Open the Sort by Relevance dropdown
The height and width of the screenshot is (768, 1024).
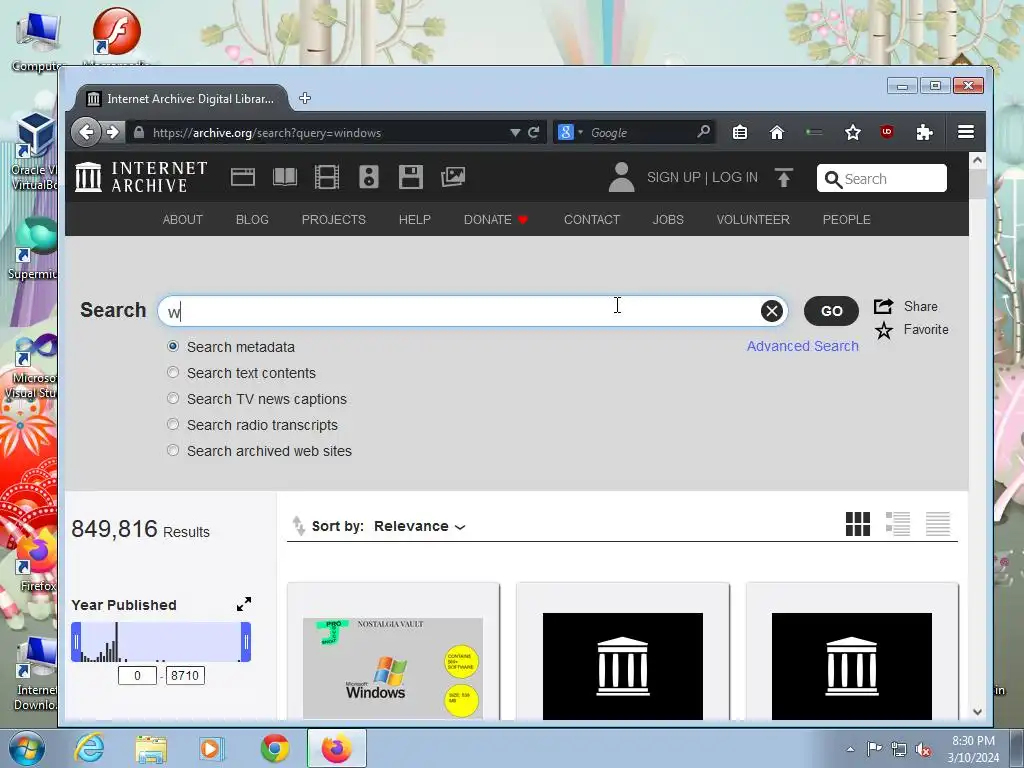pyautogui.click(x=419, y=526)
